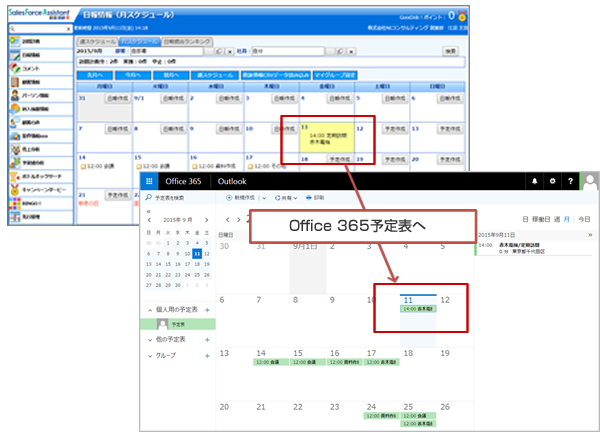Click into the 部署 input field
The width and height of the screenshot is (600, 439).
coord(166,51)
